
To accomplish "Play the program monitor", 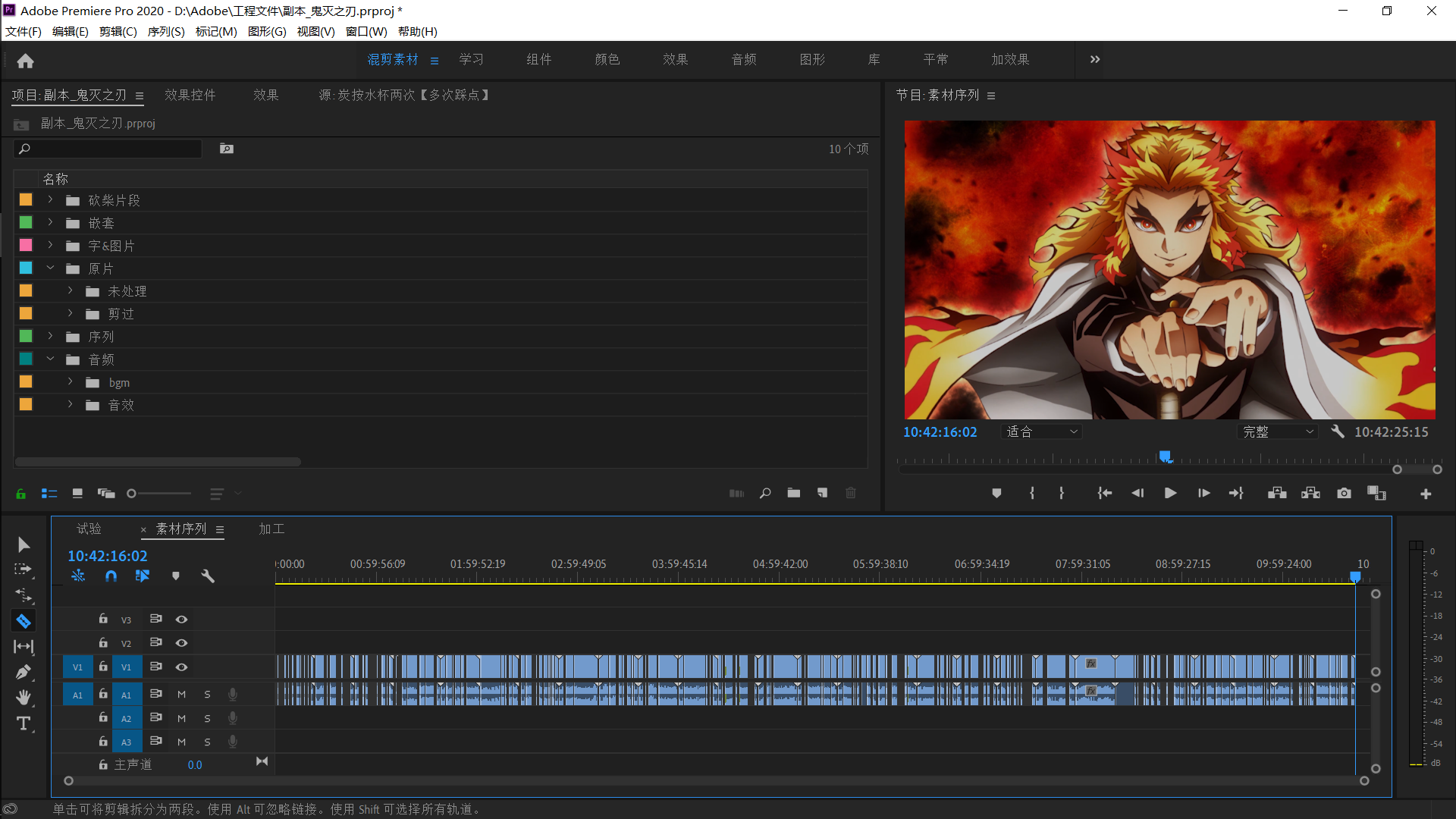I will coord(1171,494).
